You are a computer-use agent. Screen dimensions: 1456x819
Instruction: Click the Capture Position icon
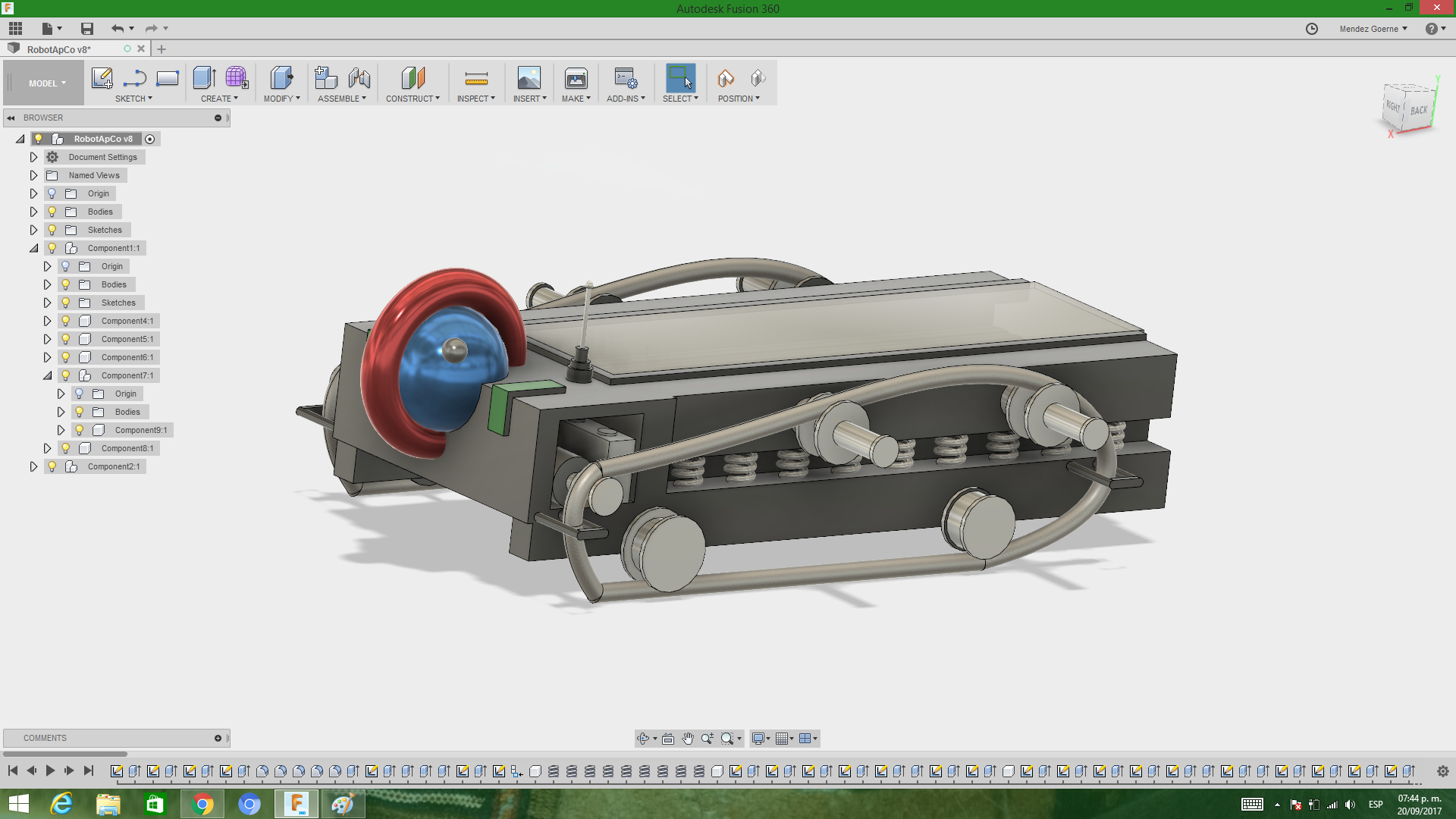click(x=726, y=78)
